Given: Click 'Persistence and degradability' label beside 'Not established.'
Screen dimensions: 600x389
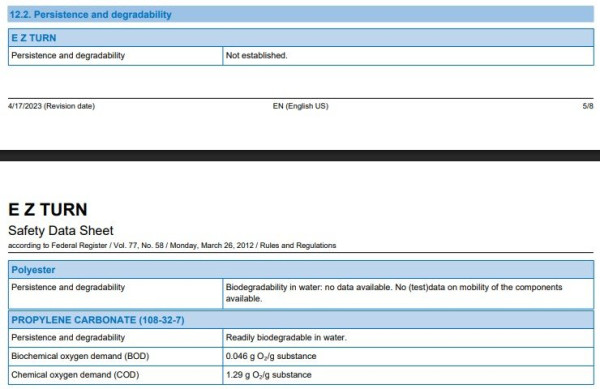Looking at the screenshot, I should tap(68, 55).
